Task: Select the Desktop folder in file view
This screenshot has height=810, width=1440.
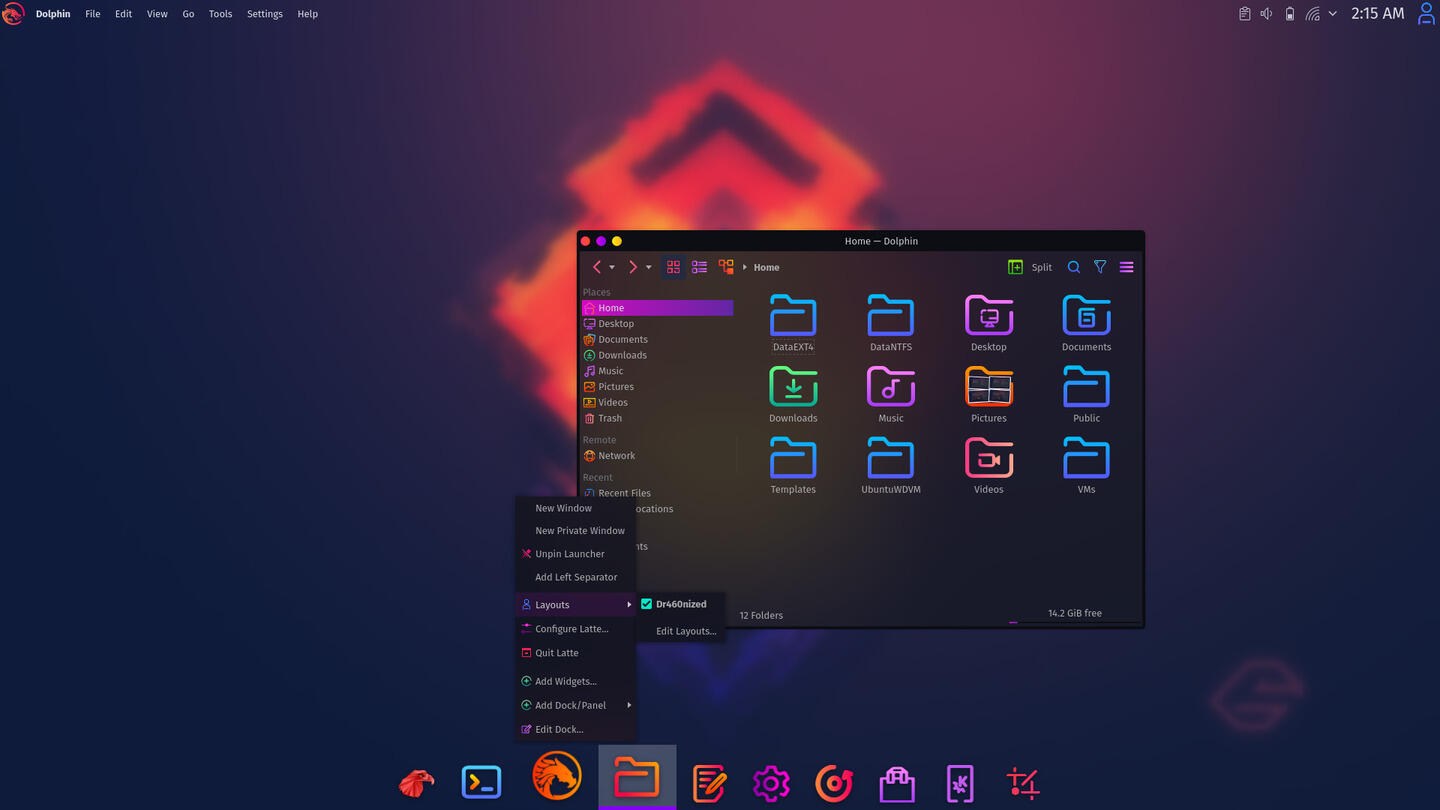Action: pos(989,323)
